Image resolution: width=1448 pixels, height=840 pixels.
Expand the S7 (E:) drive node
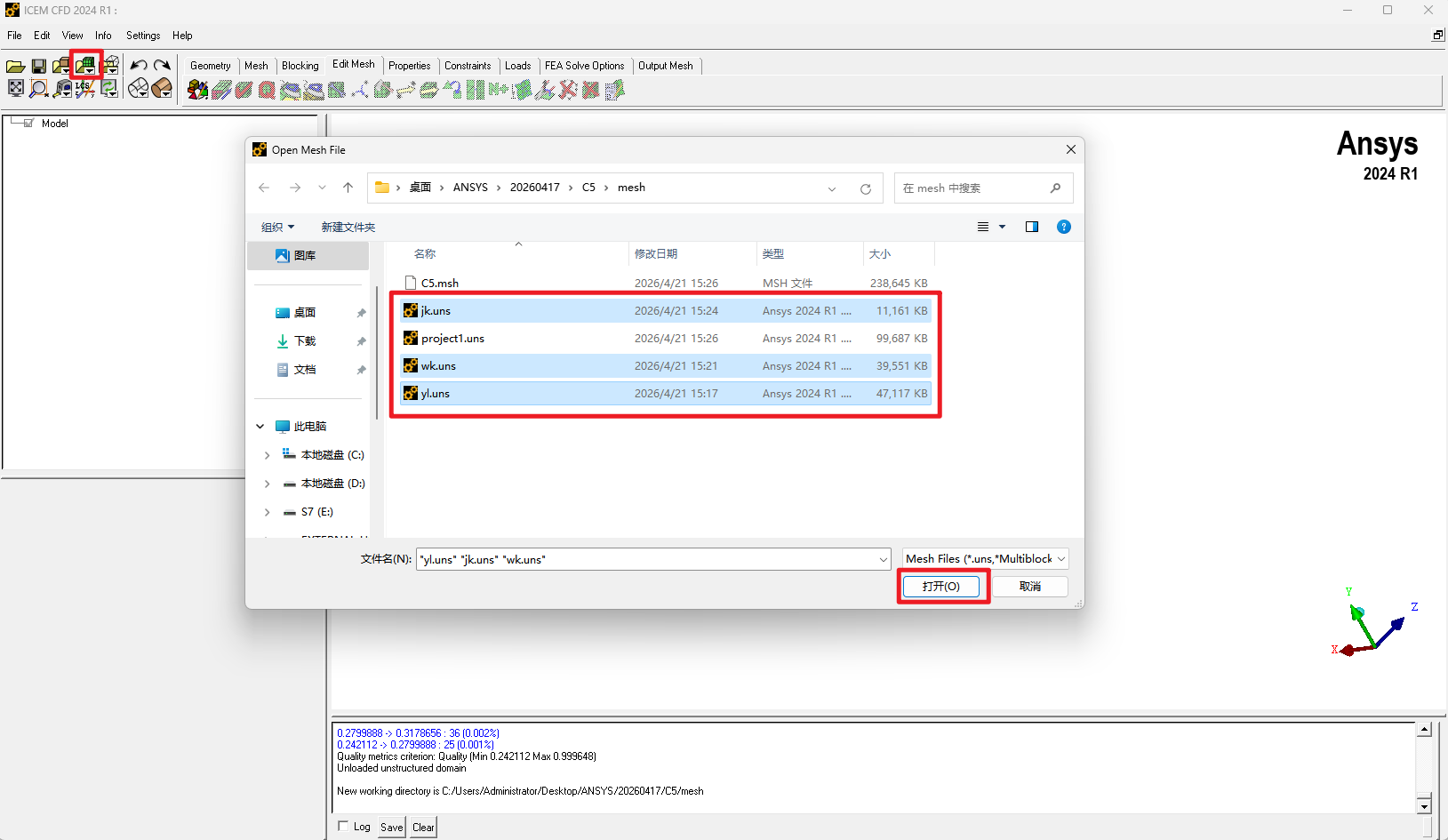267,512
